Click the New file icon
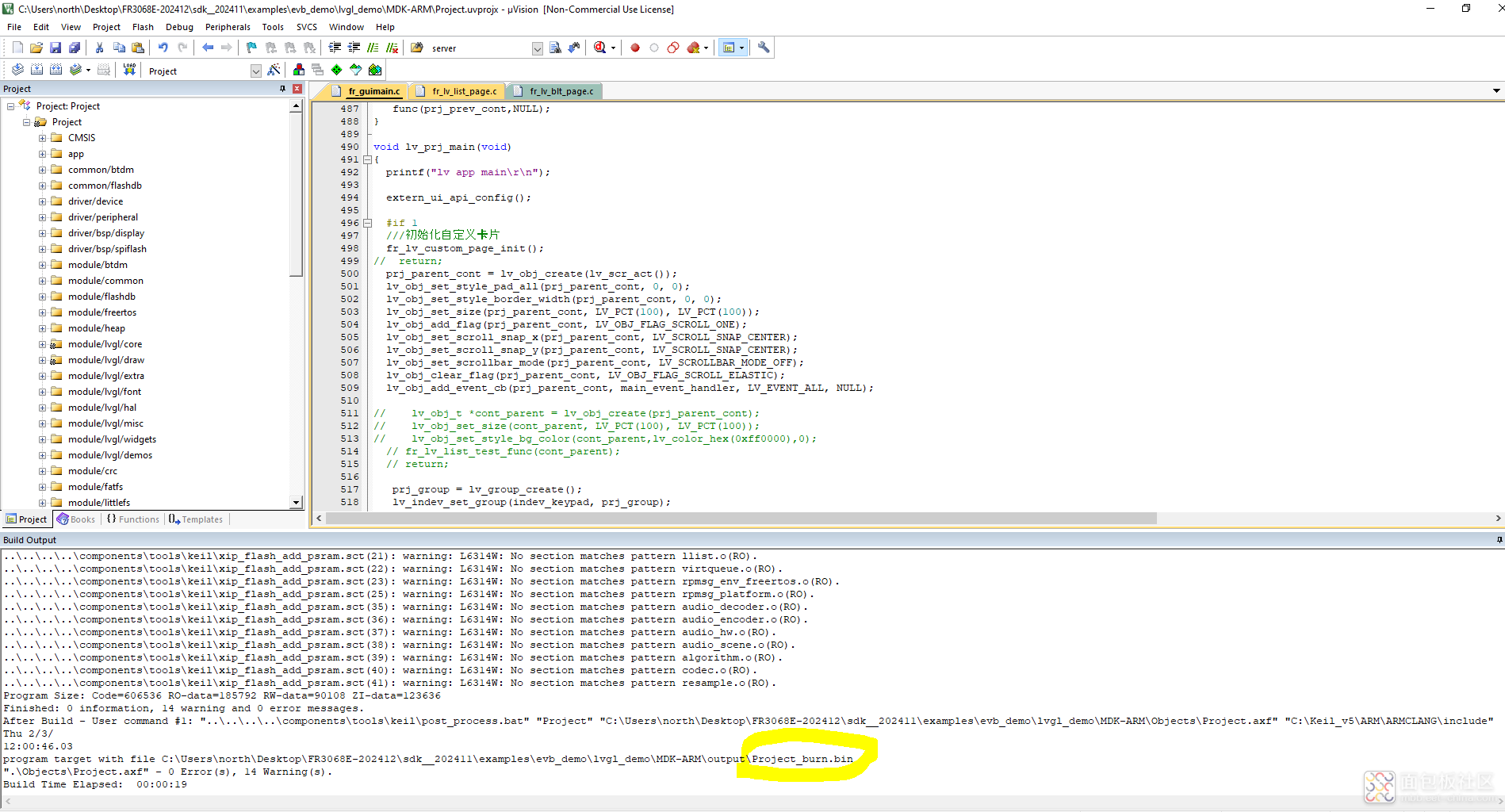This screenshot has width=1505, height=812. (x=17, y=48)
